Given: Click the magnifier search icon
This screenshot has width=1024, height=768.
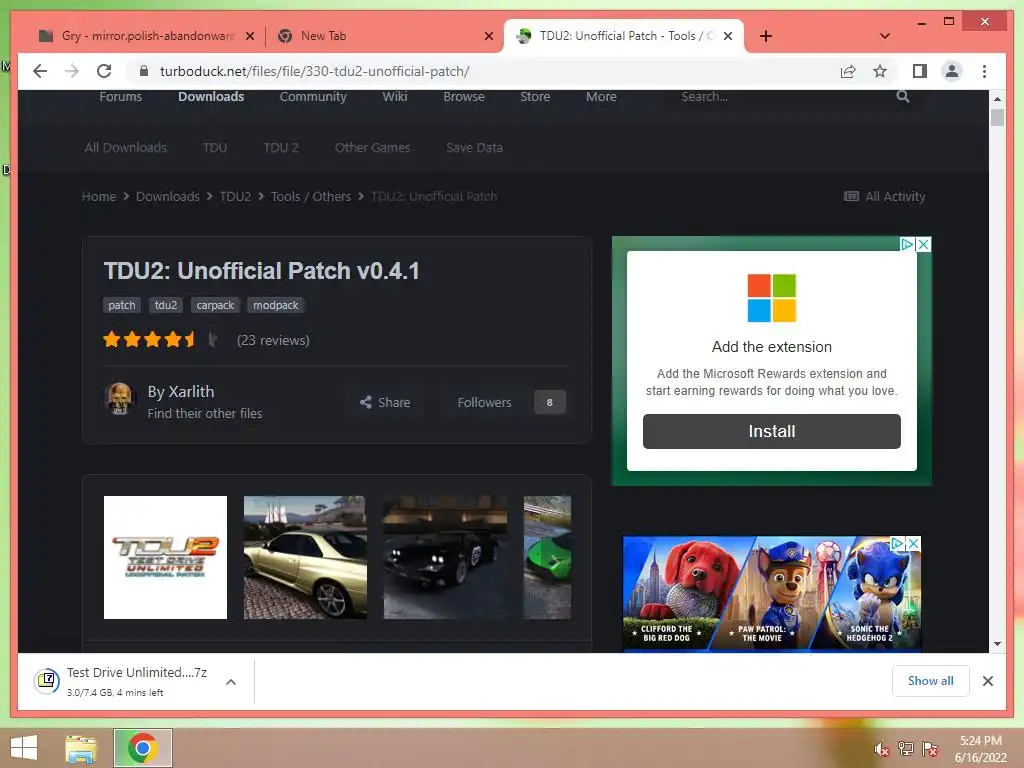Looking at the screenshot, I should (903, 97).
